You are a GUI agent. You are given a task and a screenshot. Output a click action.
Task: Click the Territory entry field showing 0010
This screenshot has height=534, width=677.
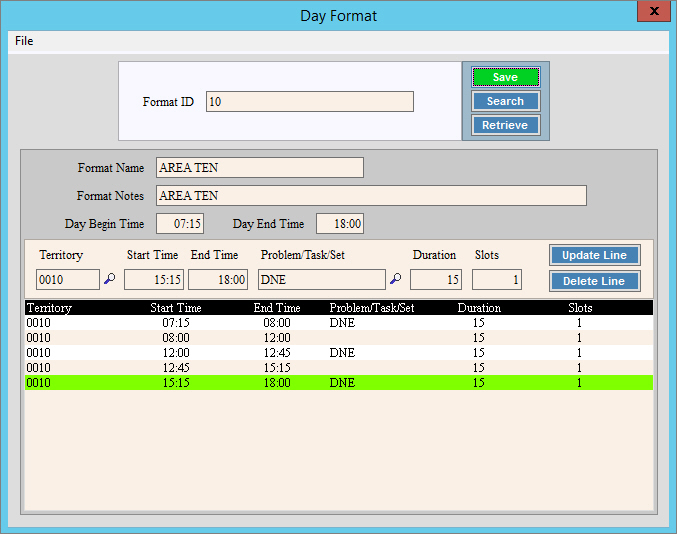(68, 280)
